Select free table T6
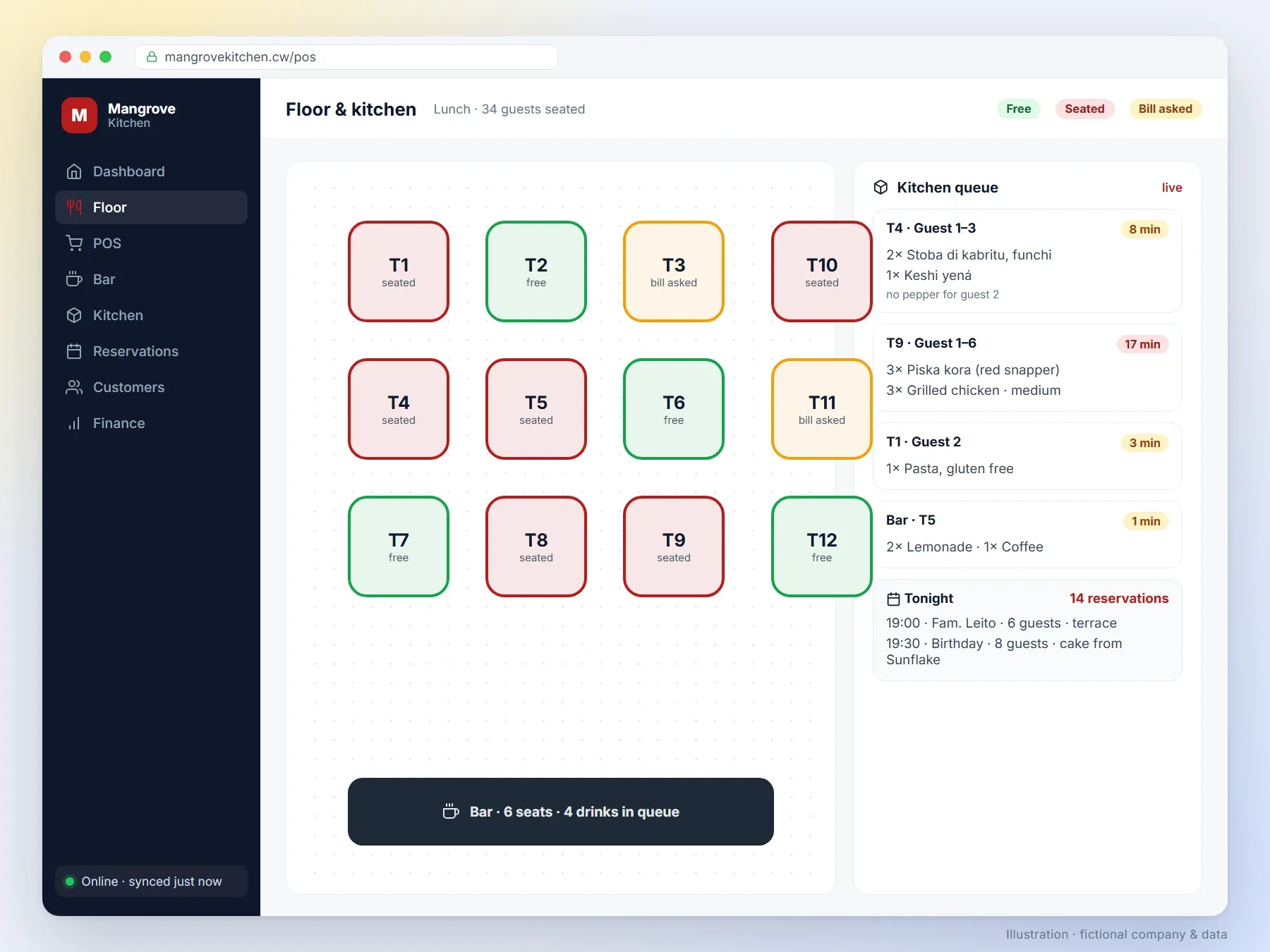This screenshot has width=1270, height=952. tap(674, 409)
